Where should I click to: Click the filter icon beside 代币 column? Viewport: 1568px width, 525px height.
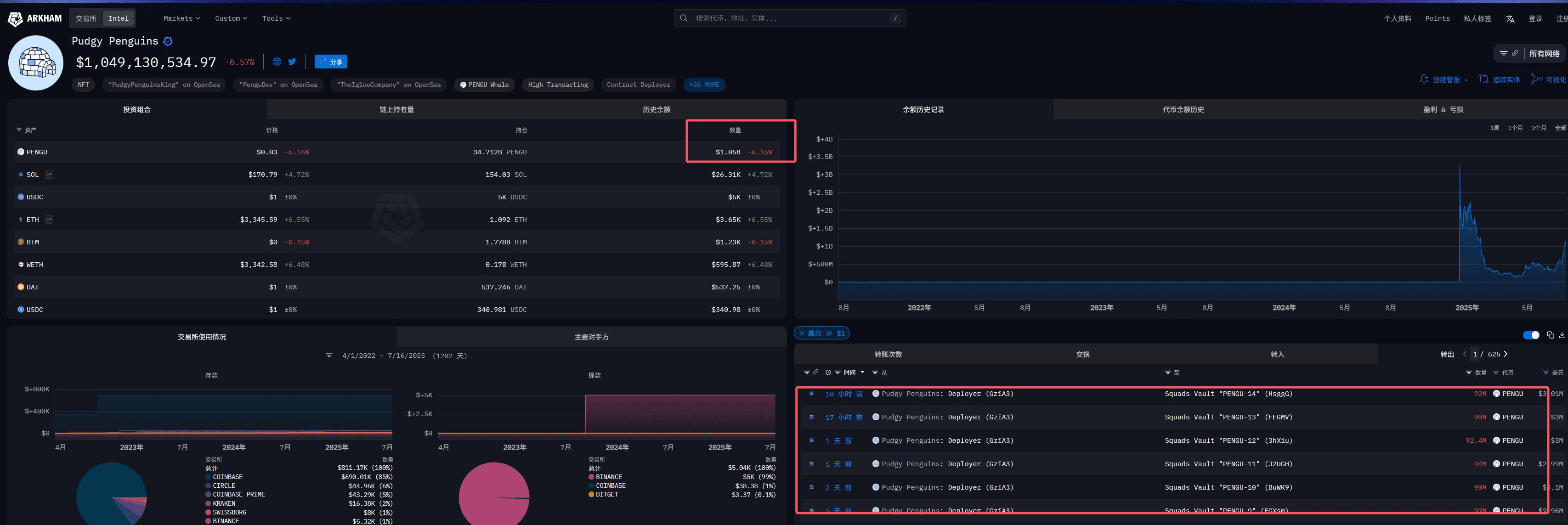[1495, 373]
